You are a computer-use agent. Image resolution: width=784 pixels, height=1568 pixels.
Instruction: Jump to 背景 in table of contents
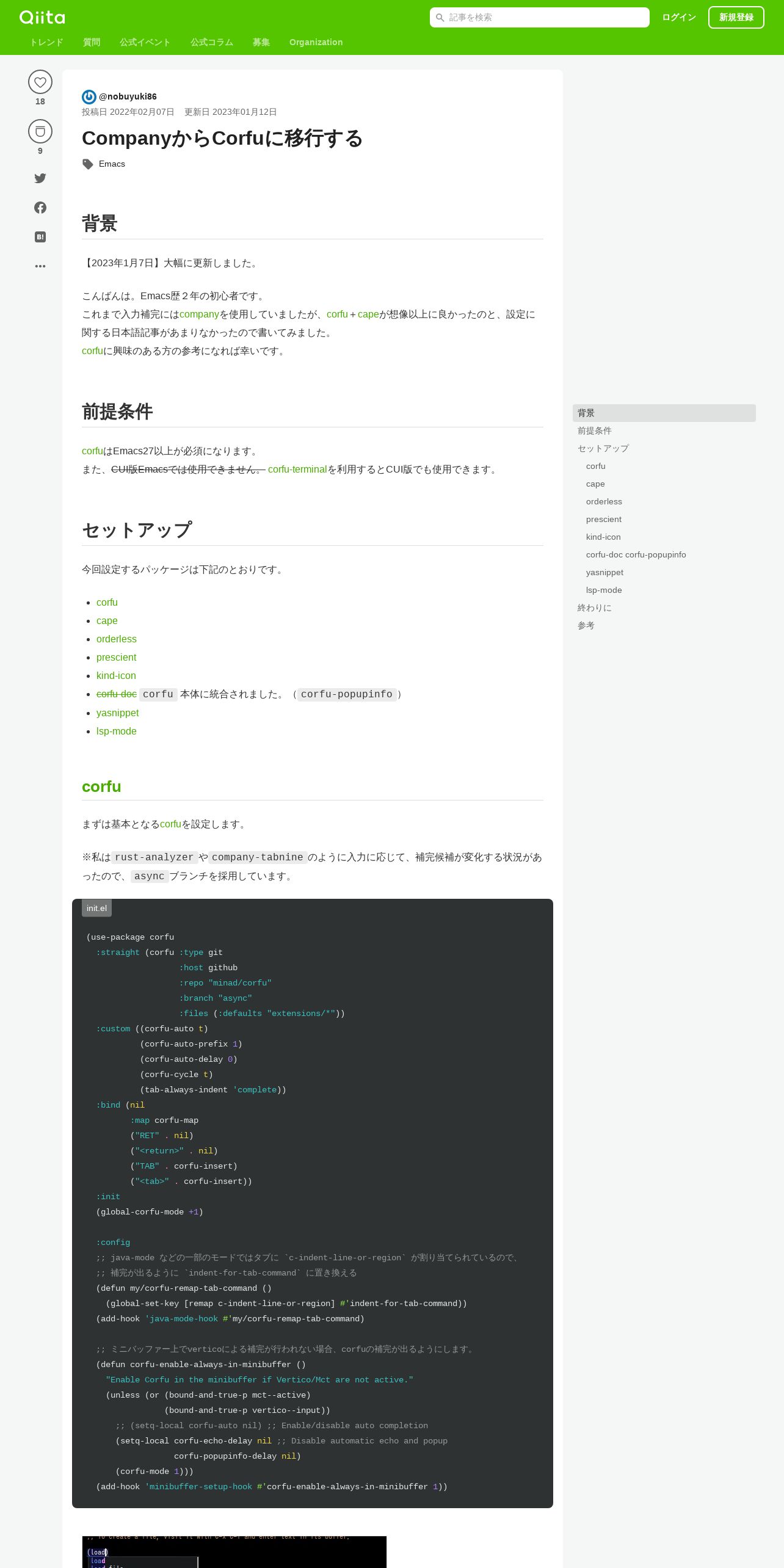pos(664,413)
